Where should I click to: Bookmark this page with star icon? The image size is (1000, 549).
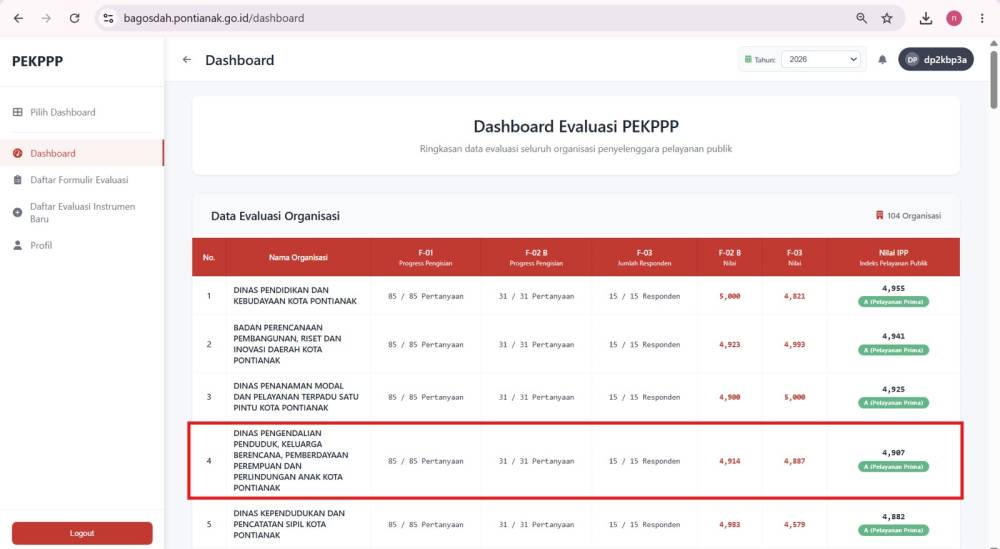(x=886, y=18)
